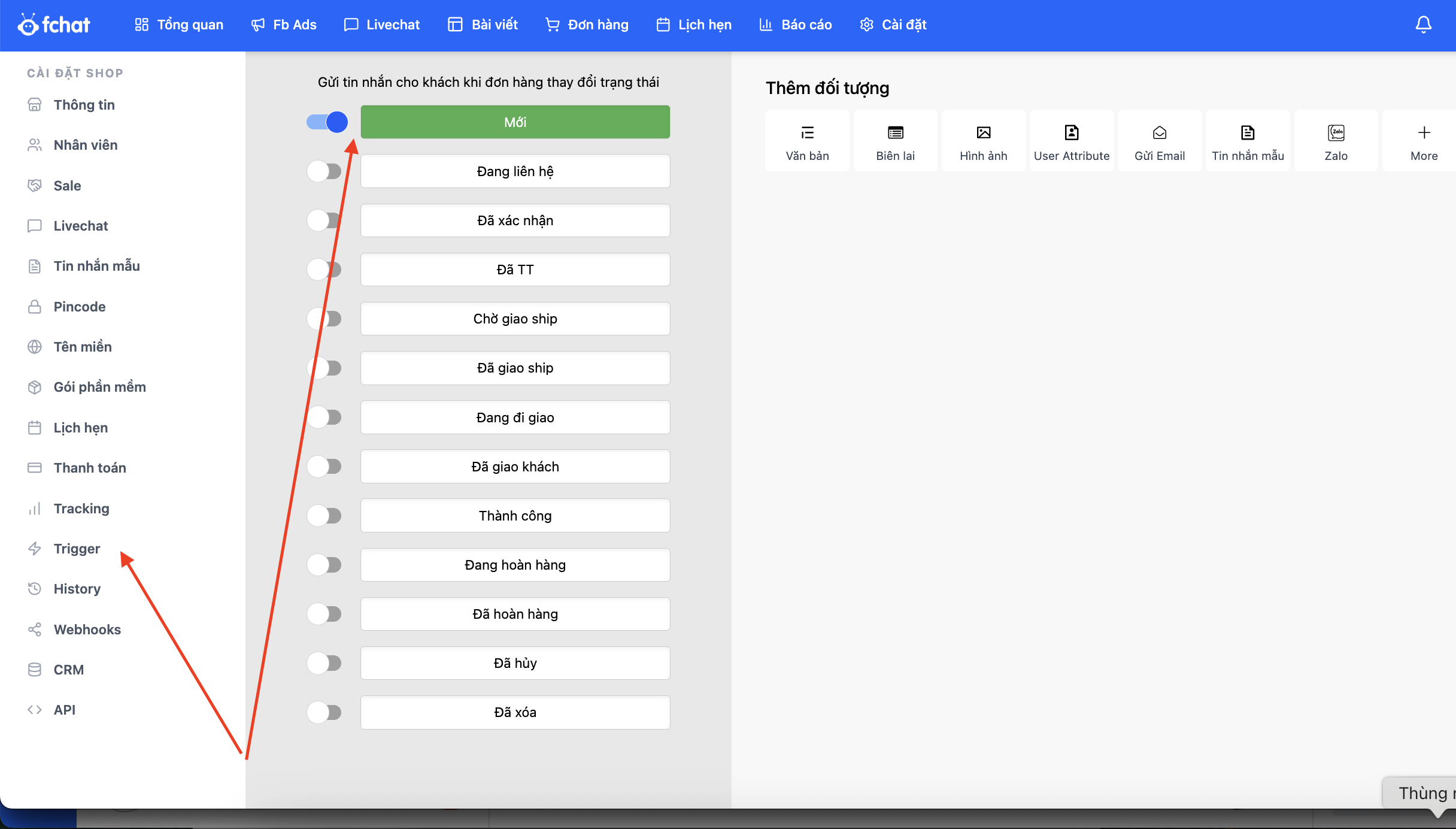
Task: Open Webhooks settings in the sidebar
Action: click(x=87, y=630)
